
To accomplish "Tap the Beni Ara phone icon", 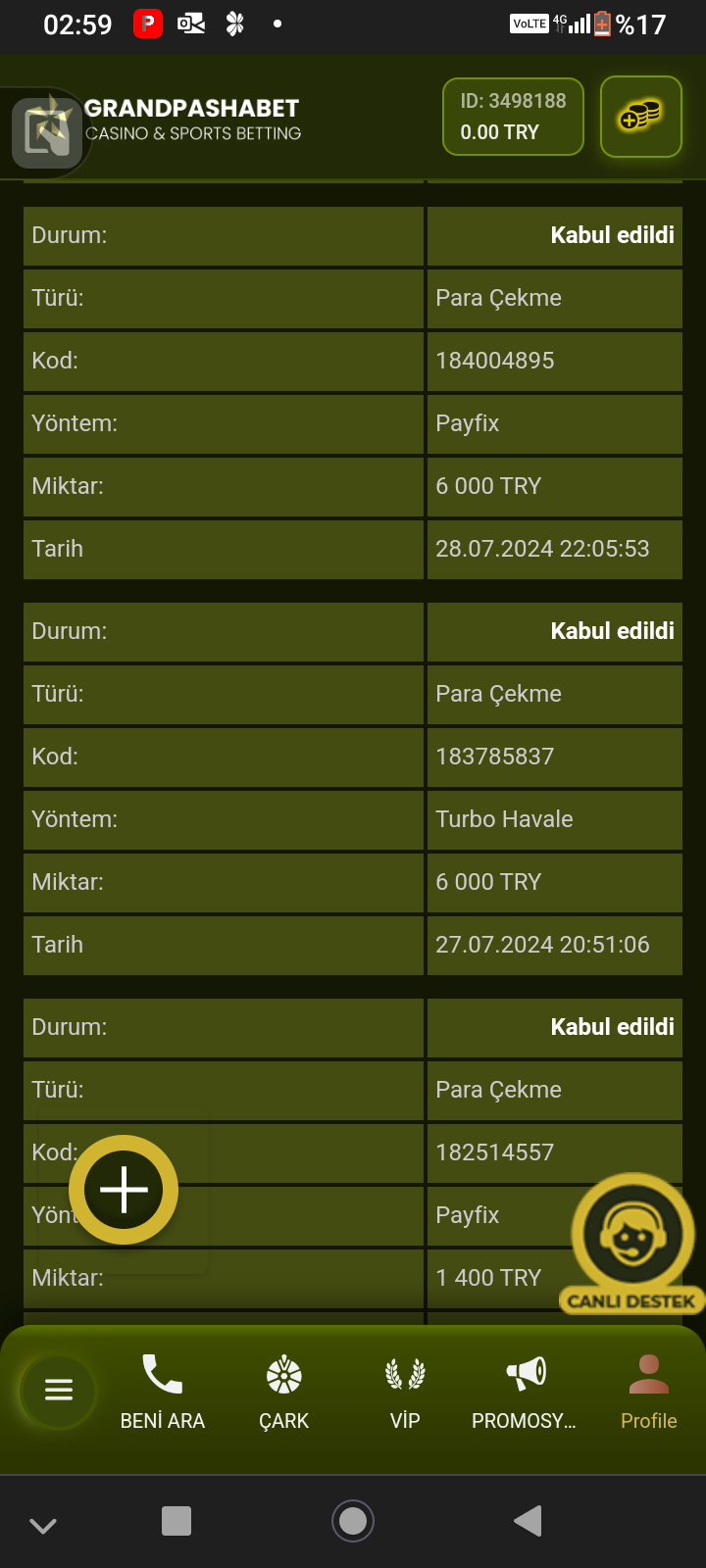I will point(162,1375).
